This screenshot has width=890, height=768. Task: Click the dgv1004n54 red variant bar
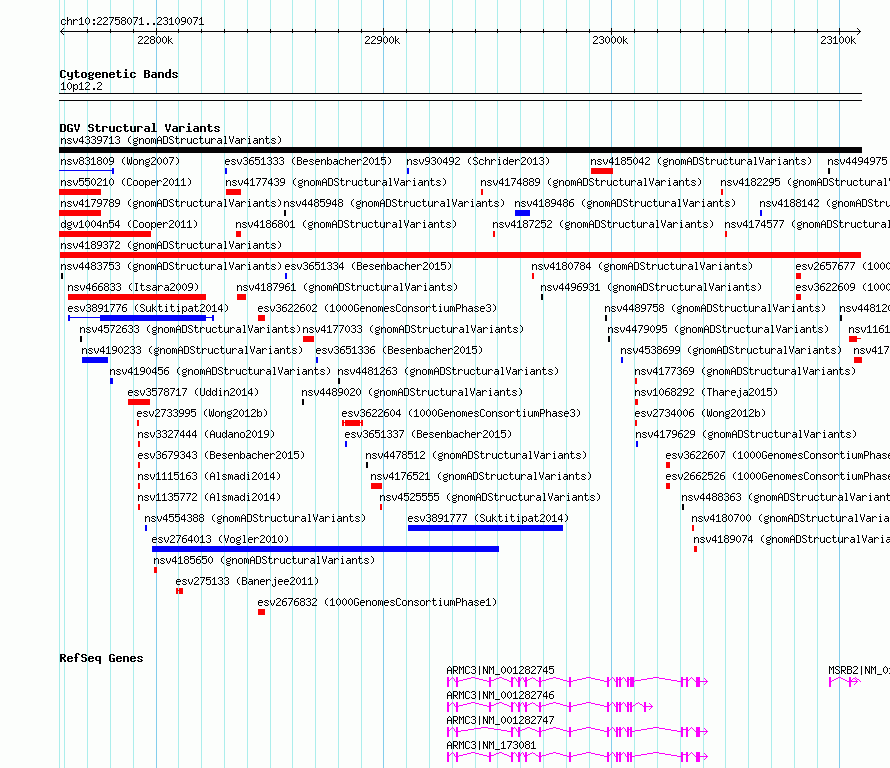(105, 234)
